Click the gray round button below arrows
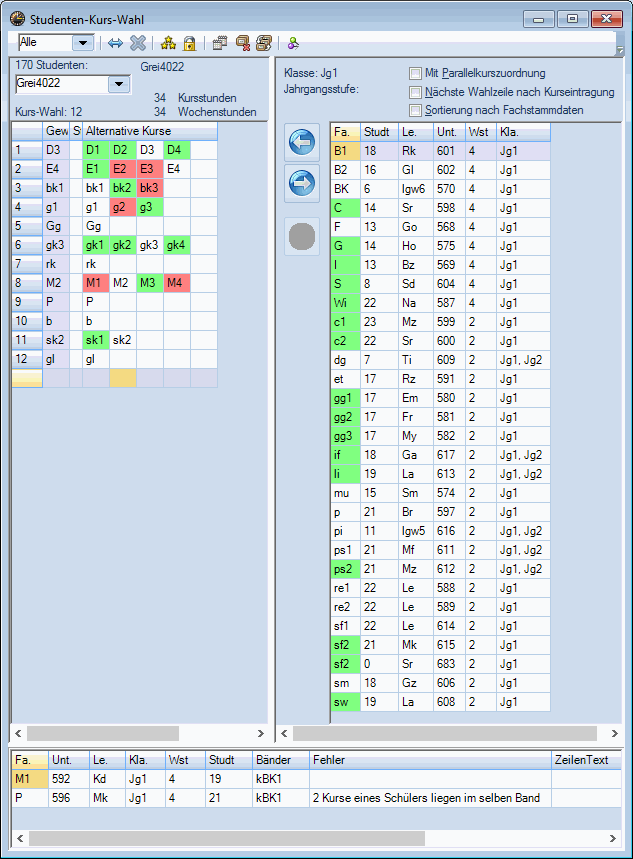The height and width of the screenshot is (859, 633). point(301,236)
